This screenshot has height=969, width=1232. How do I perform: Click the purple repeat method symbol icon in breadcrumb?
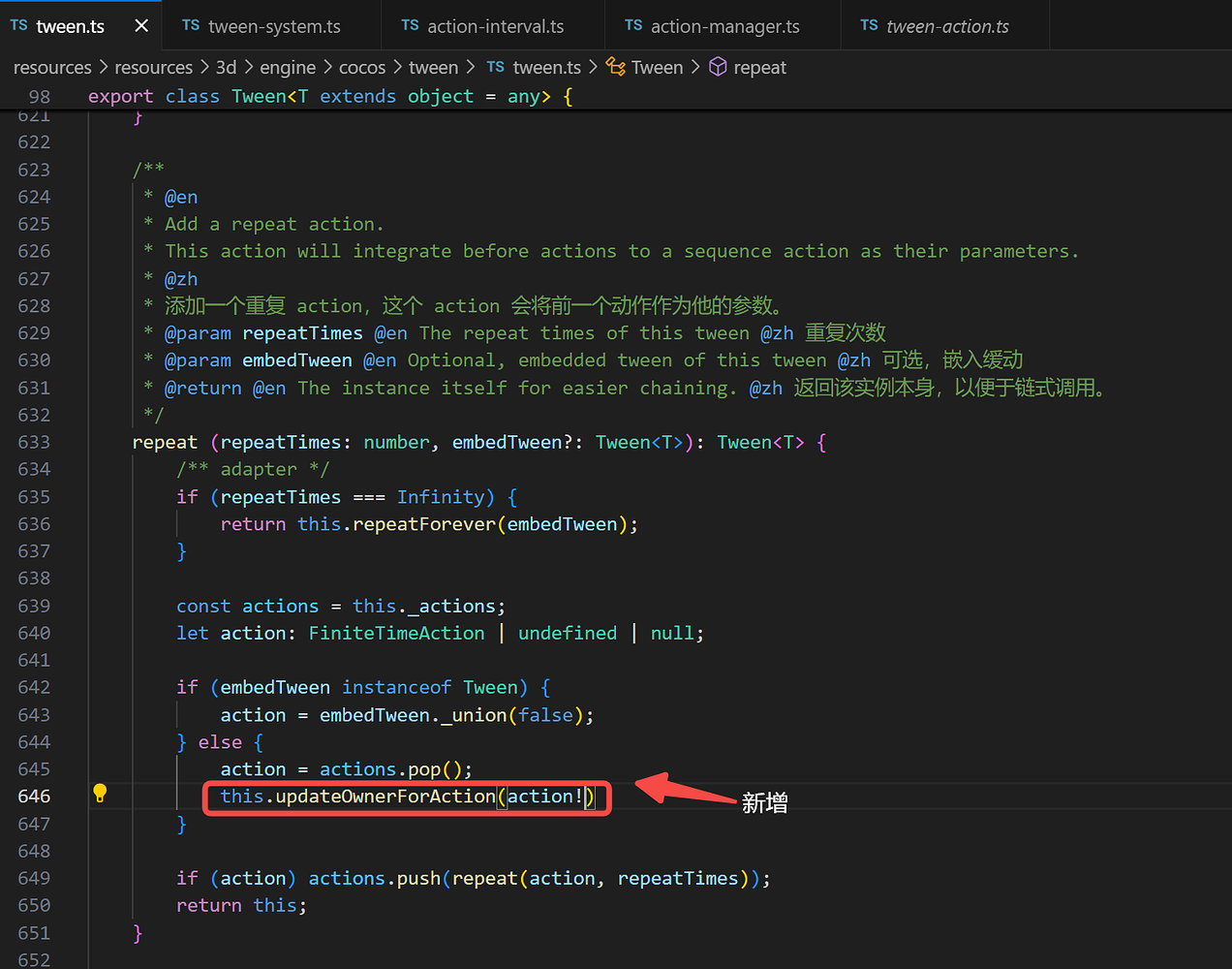(716, 67)
